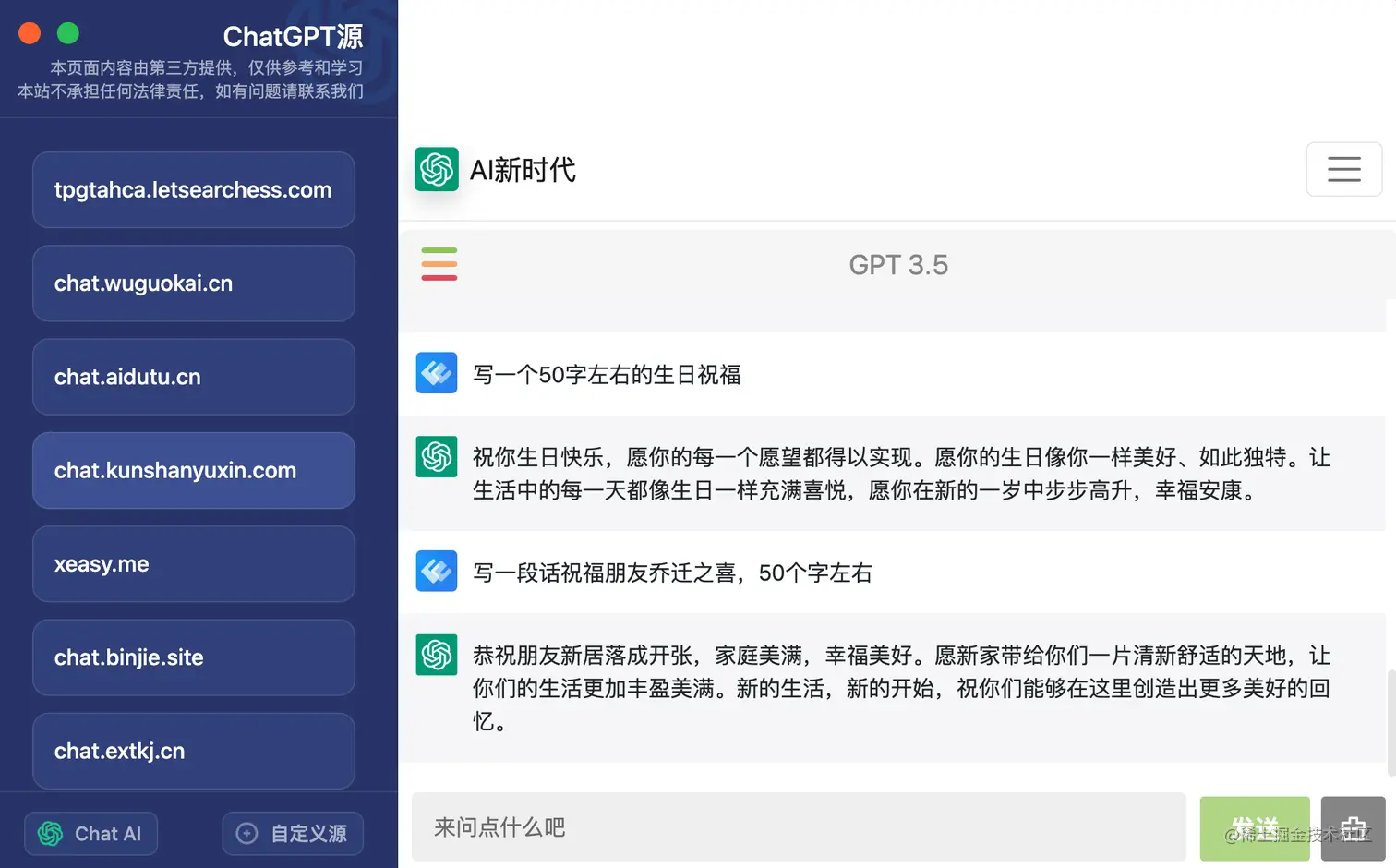The width and height of the screenshot is (1396, 868).
Task: Click the green maximize window dot
Action: (68, 33)
